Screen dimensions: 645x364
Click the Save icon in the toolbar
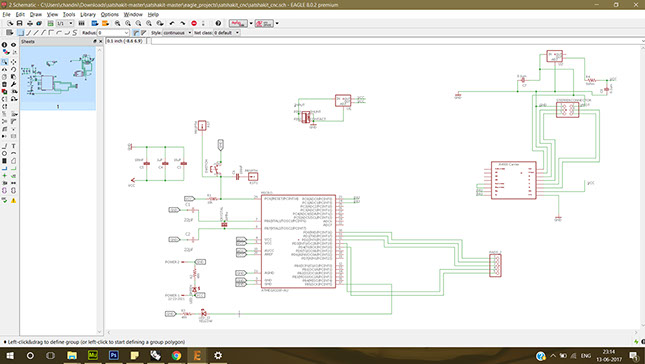19,23
